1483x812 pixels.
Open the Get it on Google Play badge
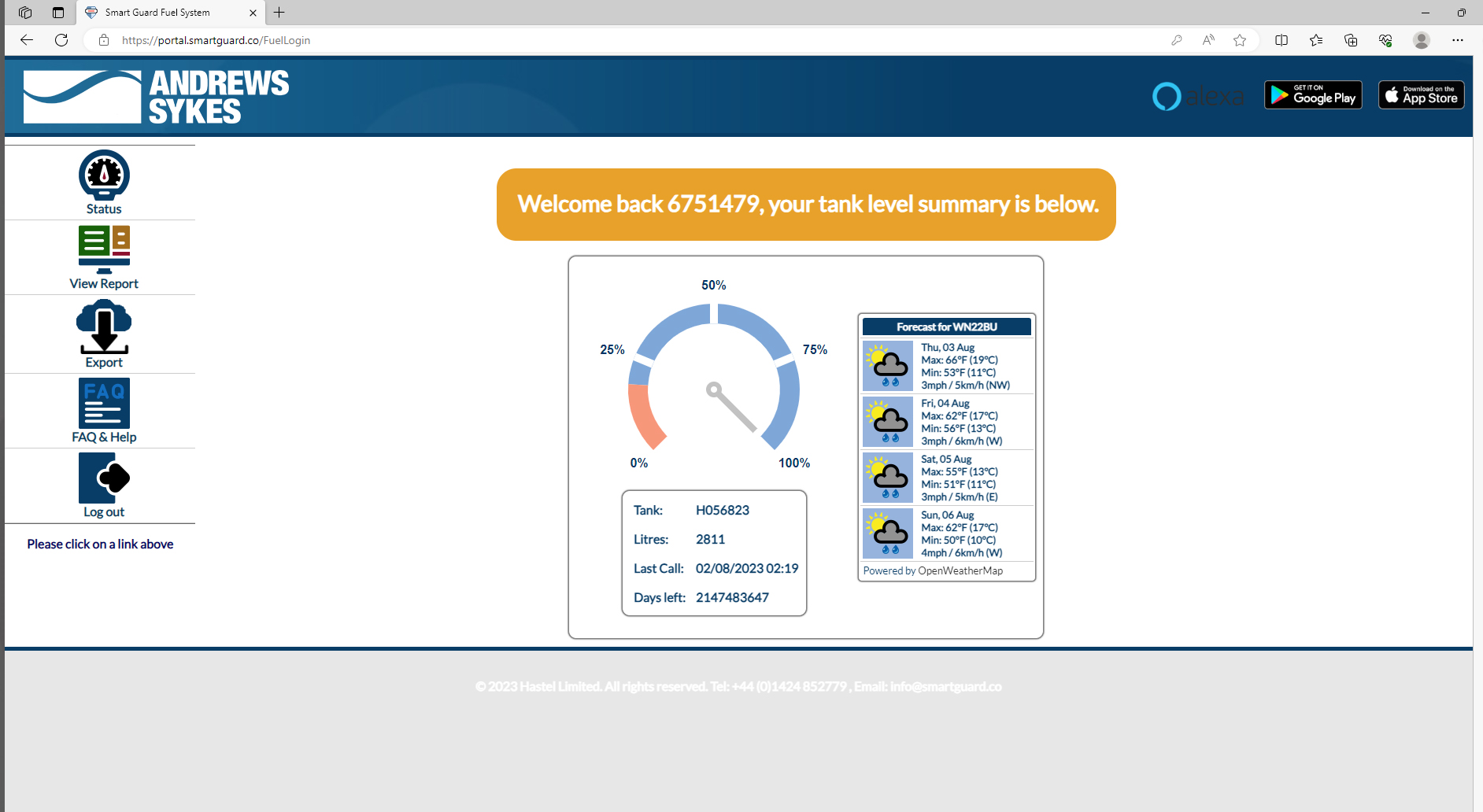coord(1312,94)
